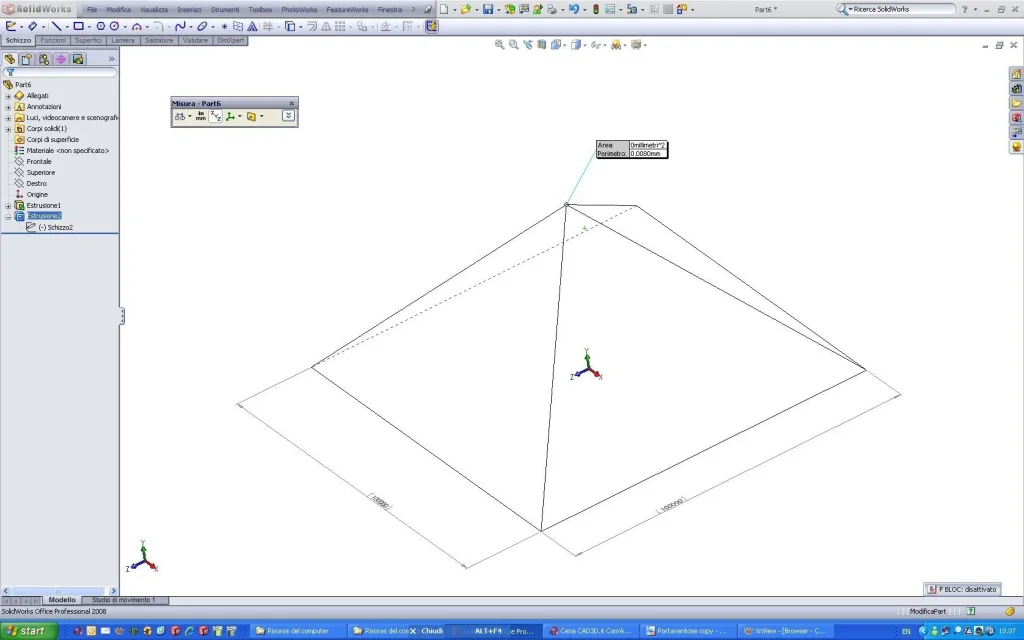Open the ConfigurationManager tab
This screenshot has height=640, width=1024.
click(44, 59)
